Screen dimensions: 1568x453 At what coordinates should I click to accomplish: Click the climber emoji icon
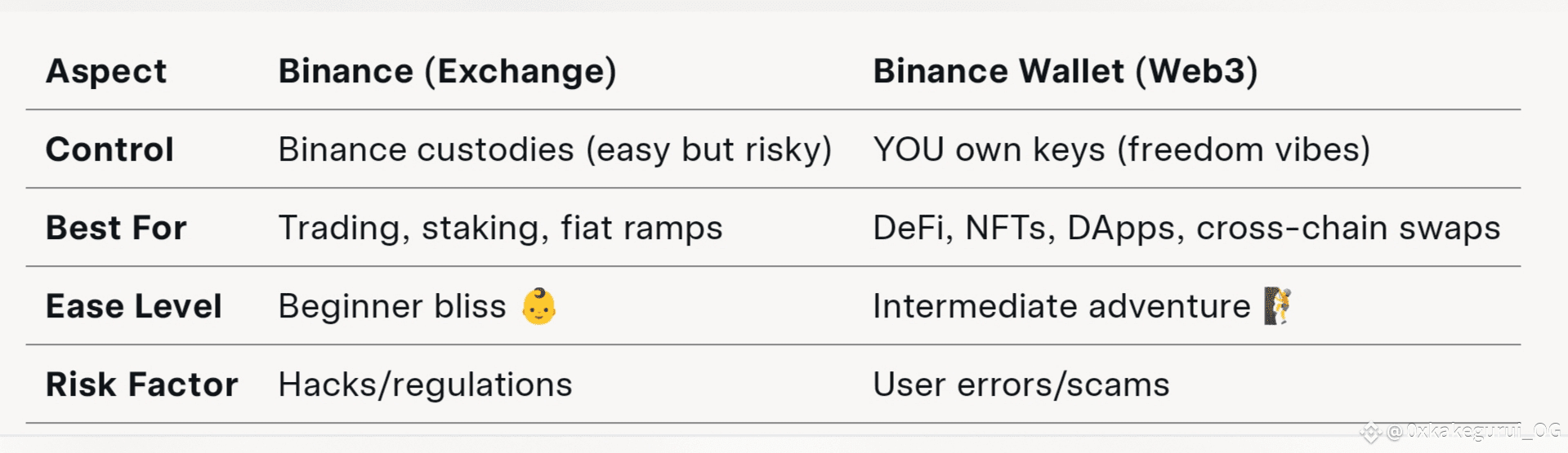coord(1277,306)
